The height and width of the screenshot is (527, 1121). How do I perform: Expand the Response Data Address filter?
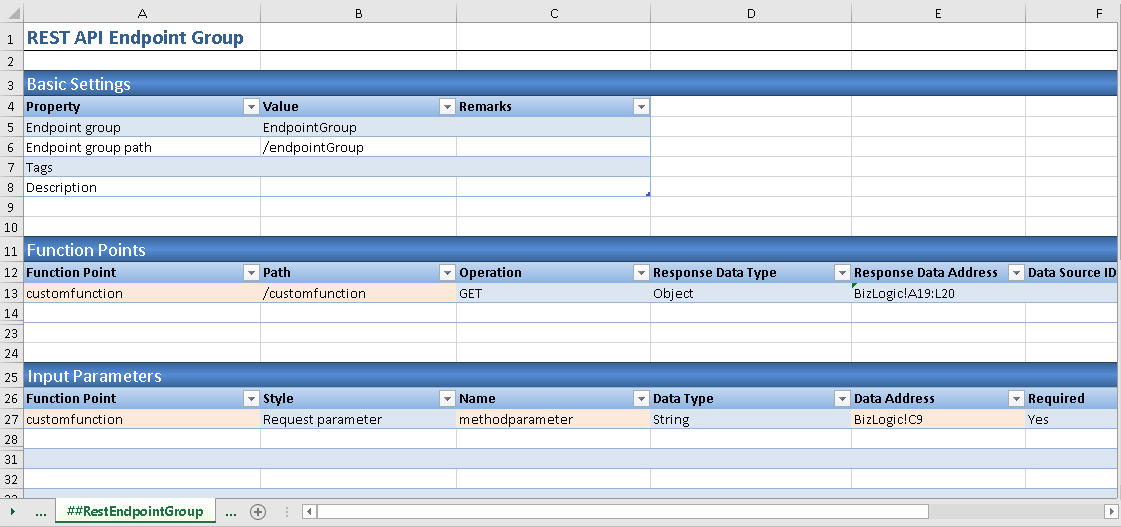tap(1016, 273)
